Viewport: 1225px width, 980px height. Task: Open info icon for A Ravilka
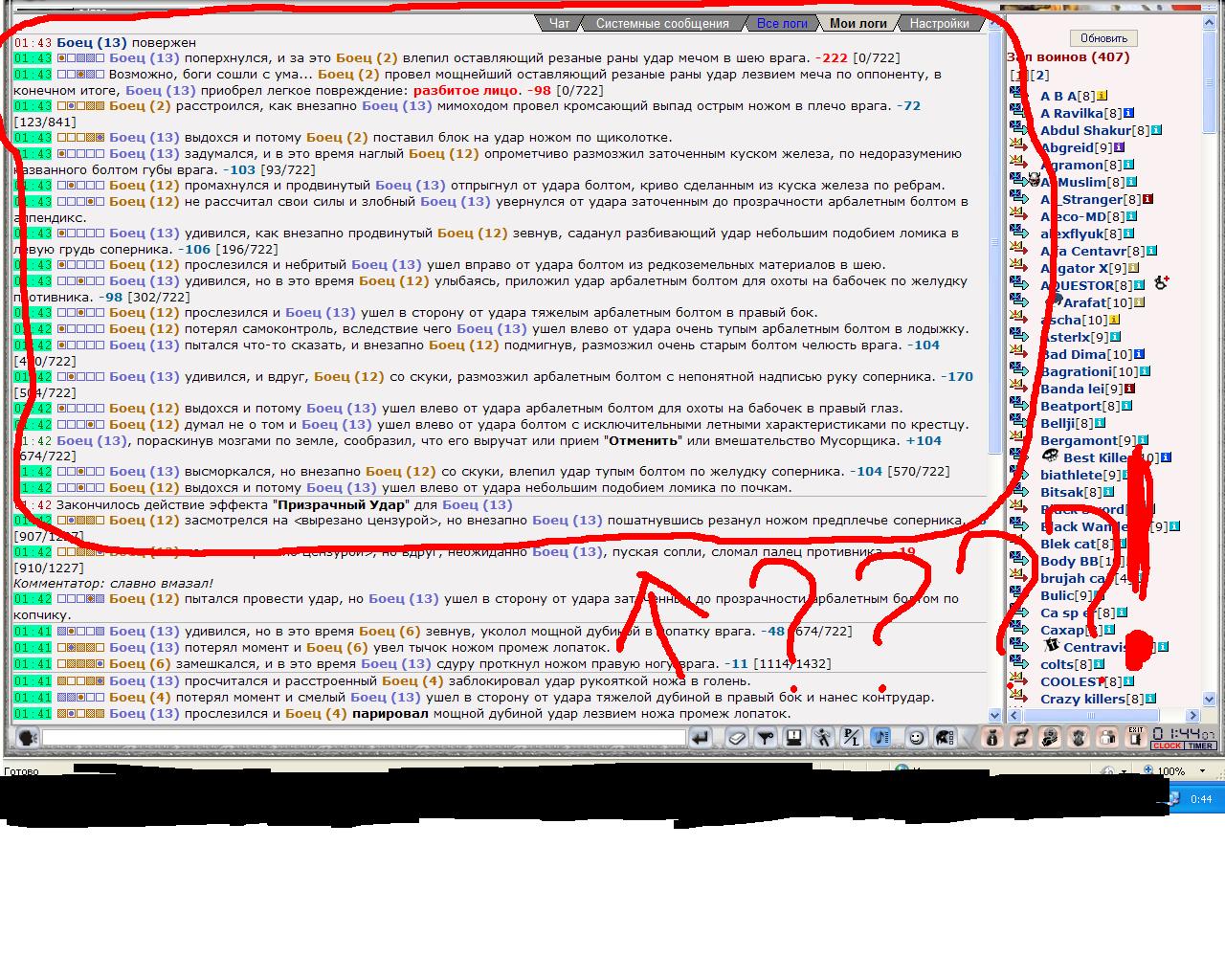[x=1127, y=113]
